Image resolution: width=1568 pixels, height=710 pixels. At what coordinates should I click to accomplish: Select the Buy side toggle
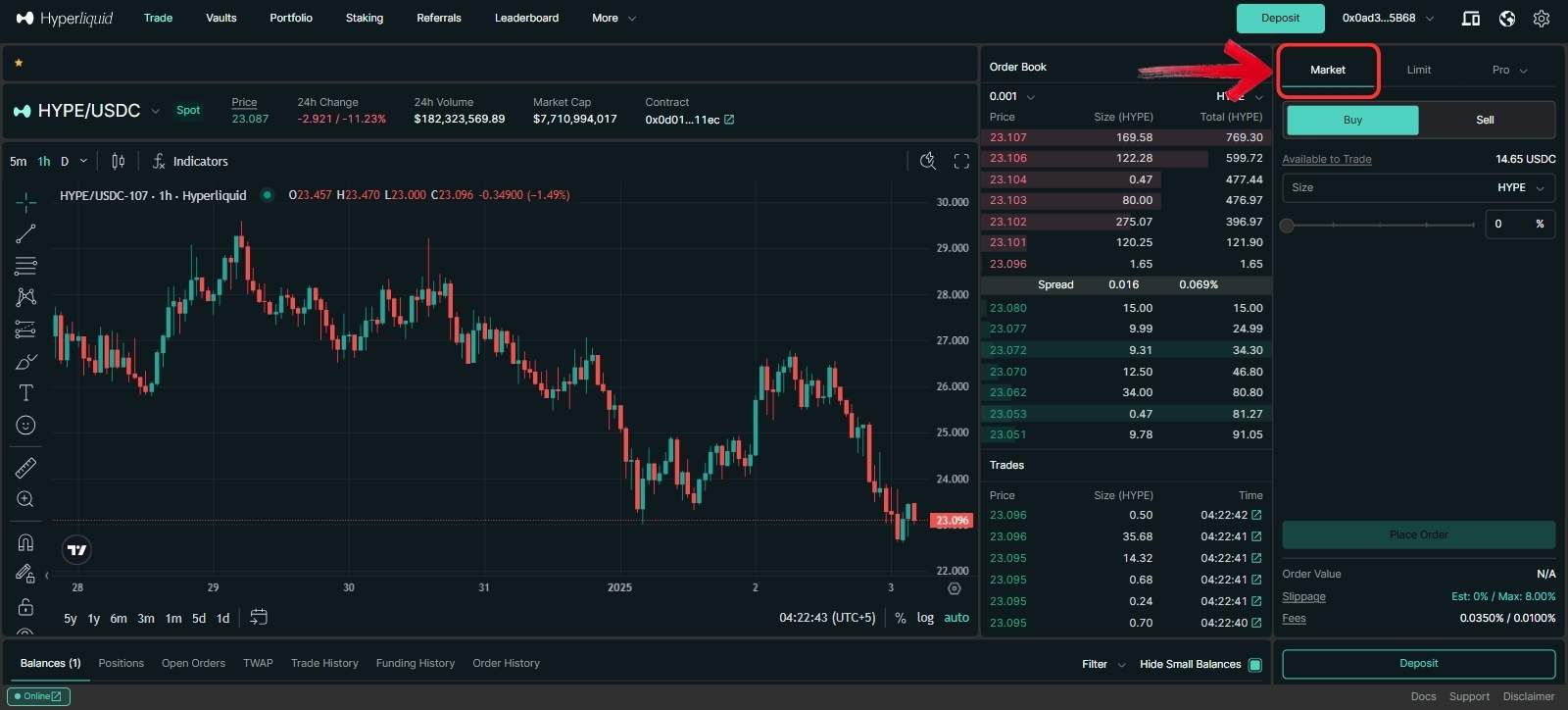tap(1352, 120)
